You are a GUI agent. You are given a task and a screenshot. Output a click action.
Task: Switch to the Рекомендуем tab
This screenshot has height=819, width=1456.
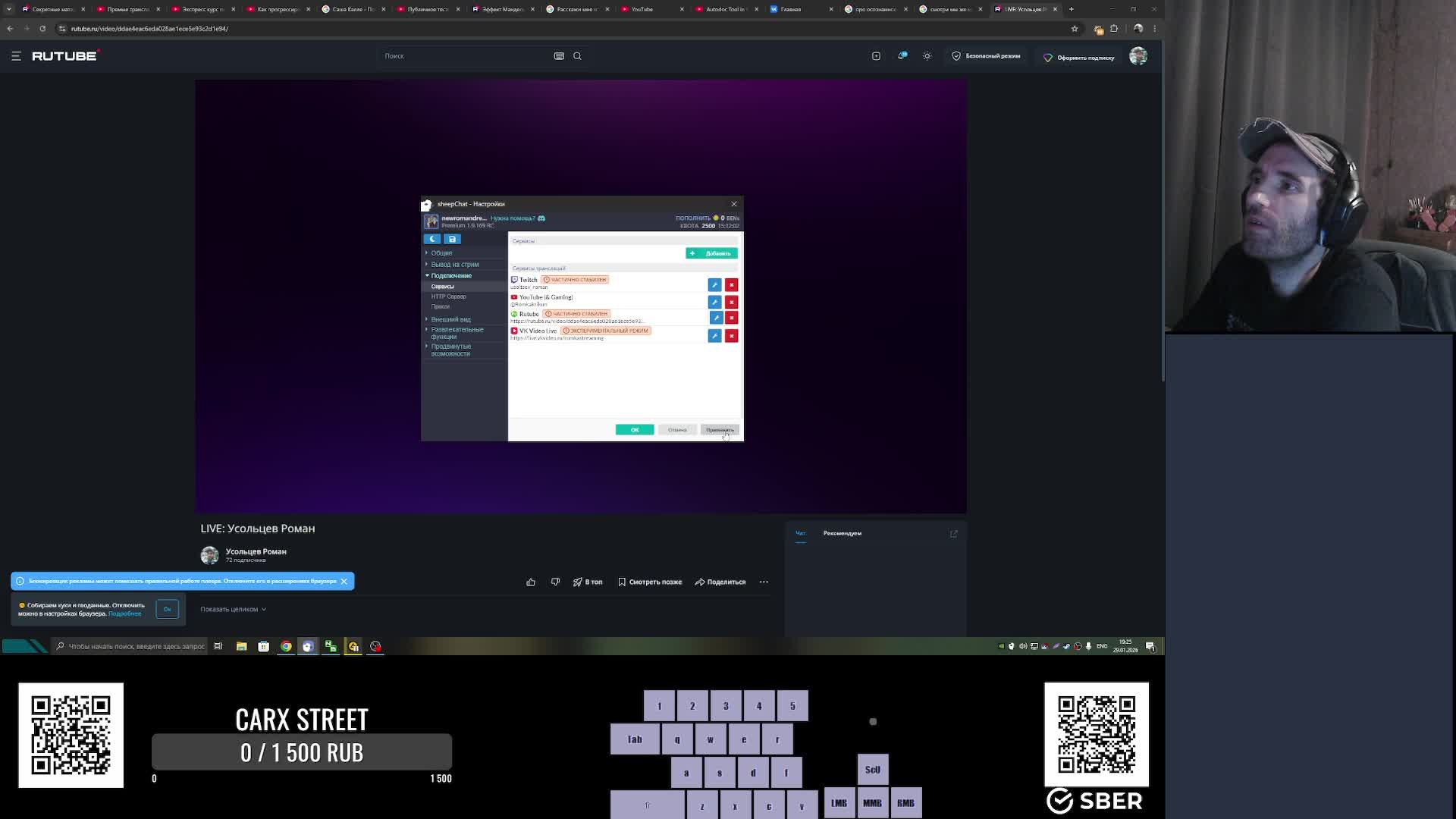tap(842, 533)
